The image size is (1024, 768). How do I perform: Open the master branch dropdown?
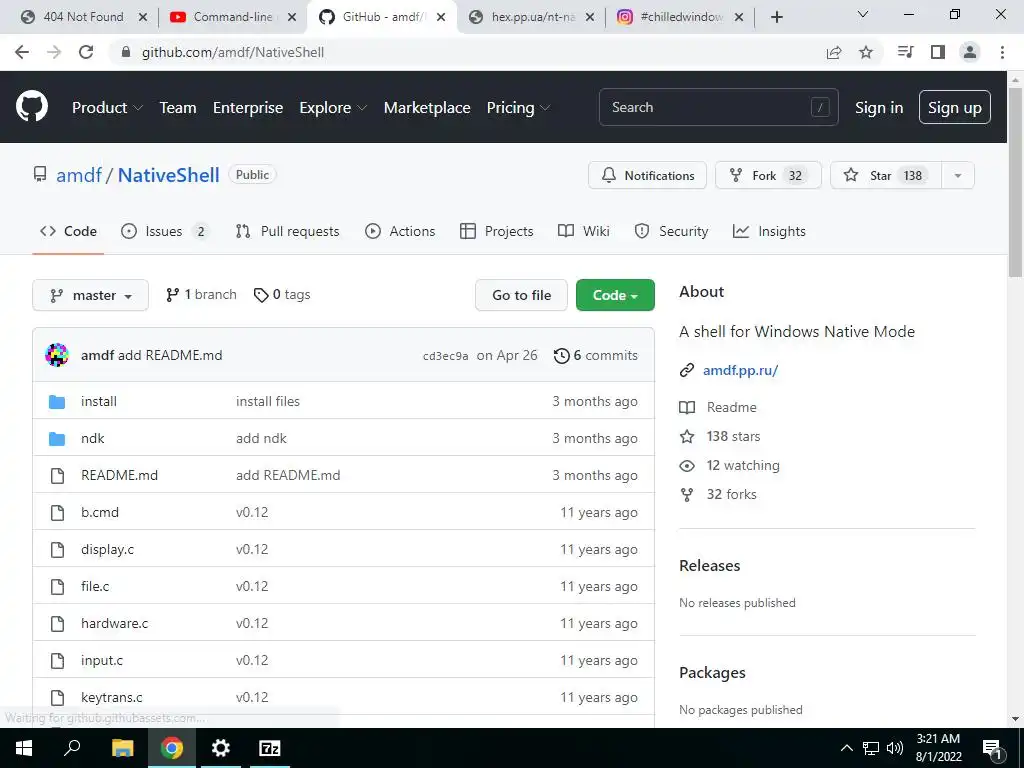click(x=90, y=295)
